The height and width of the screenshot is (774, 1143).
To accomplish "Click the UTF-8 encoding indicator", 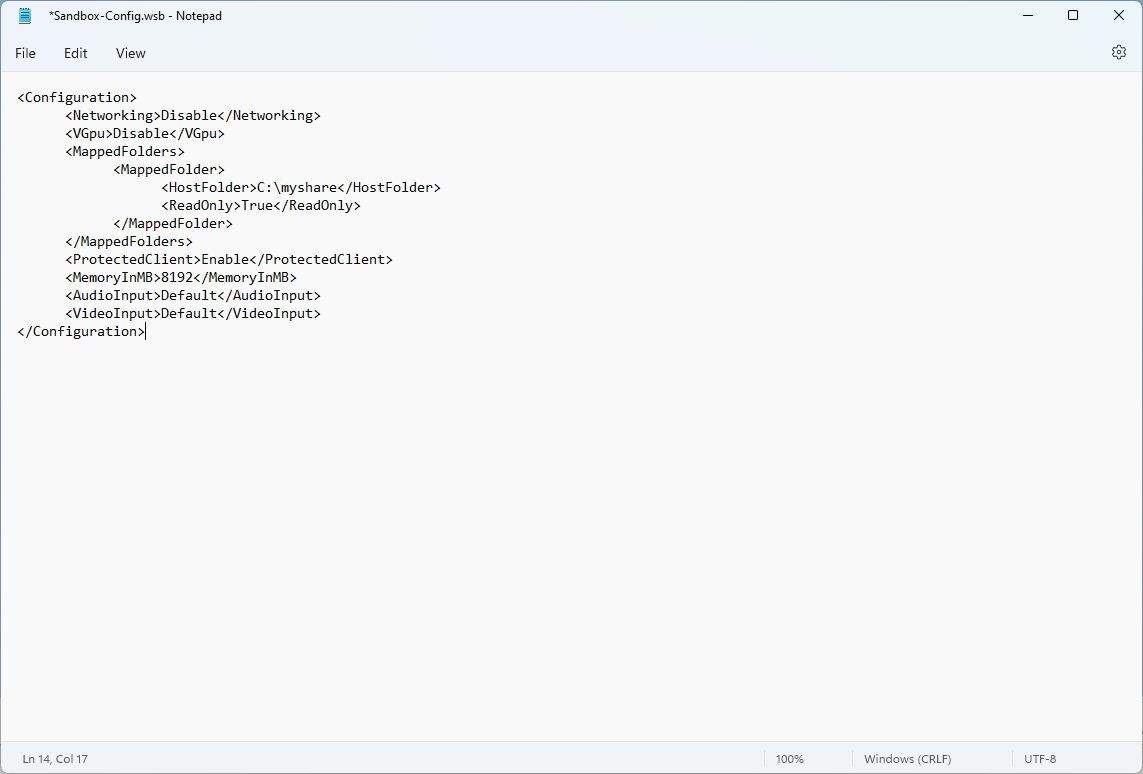I will [1040, 758].
